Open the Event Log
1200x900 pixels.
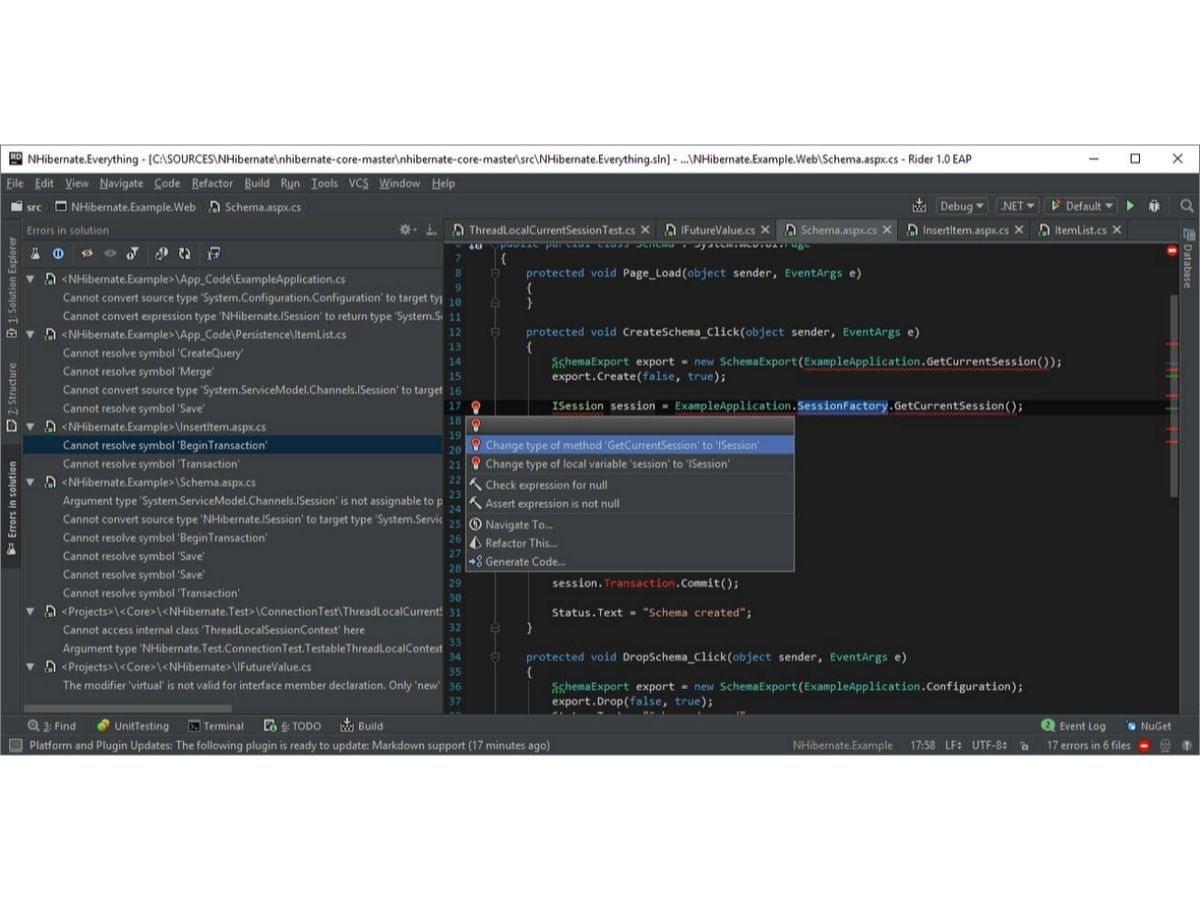(1073, 726)
